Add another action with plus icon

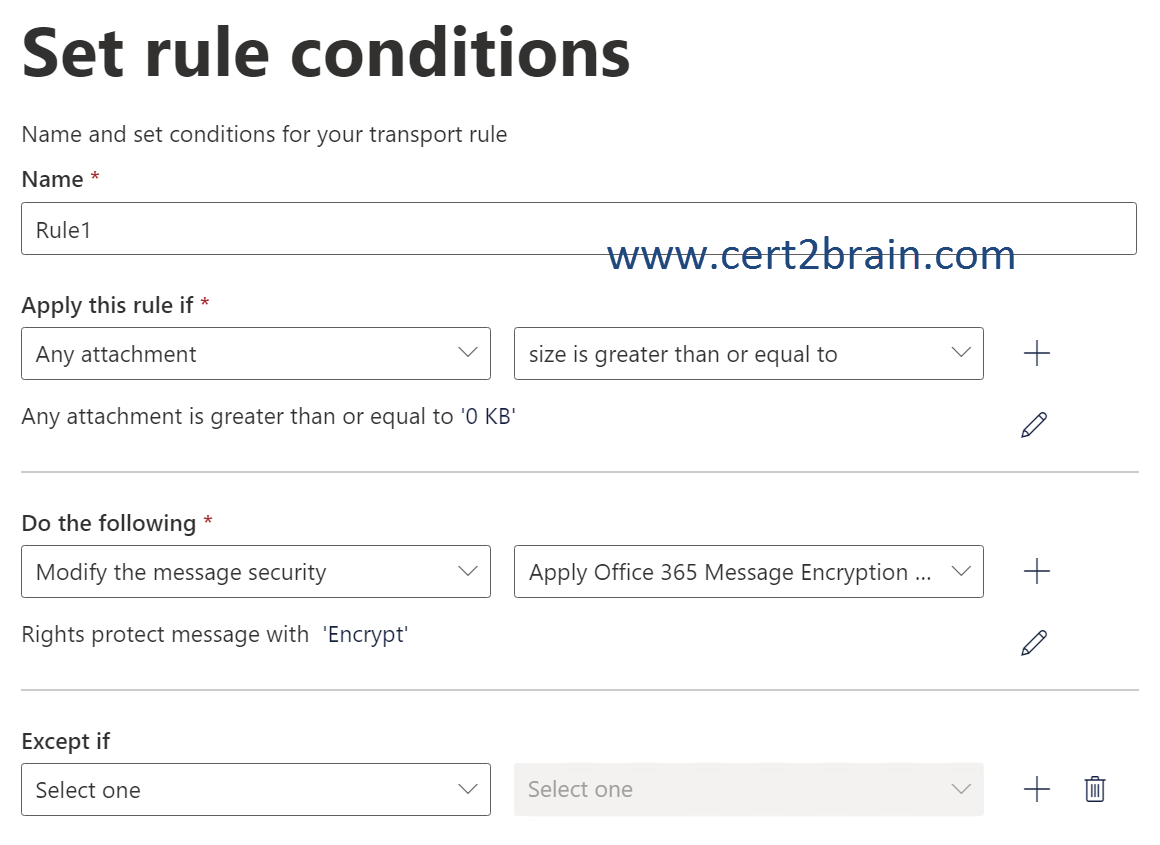tap(1036, 571)
